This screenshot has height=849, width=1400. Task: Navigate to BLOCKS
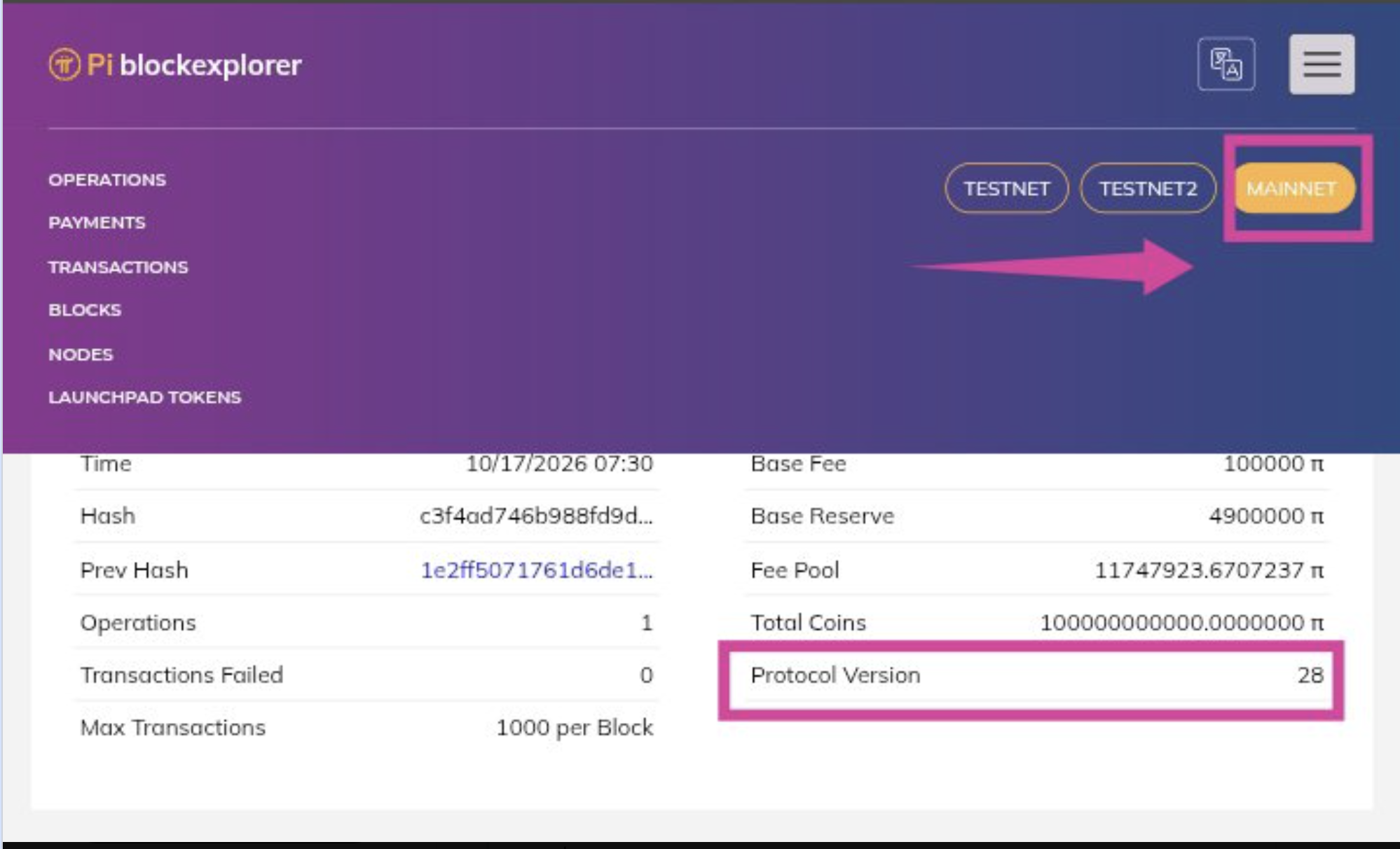[x=85, y=310]
